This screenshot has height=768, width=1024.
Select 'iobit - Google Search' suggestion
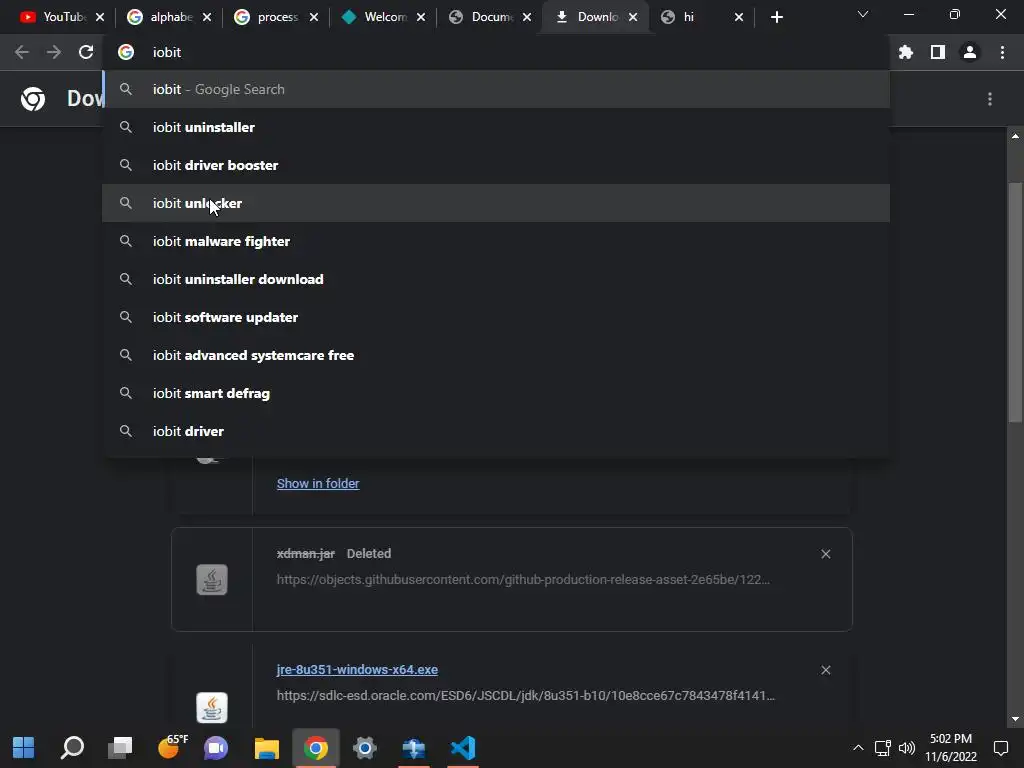496,89
